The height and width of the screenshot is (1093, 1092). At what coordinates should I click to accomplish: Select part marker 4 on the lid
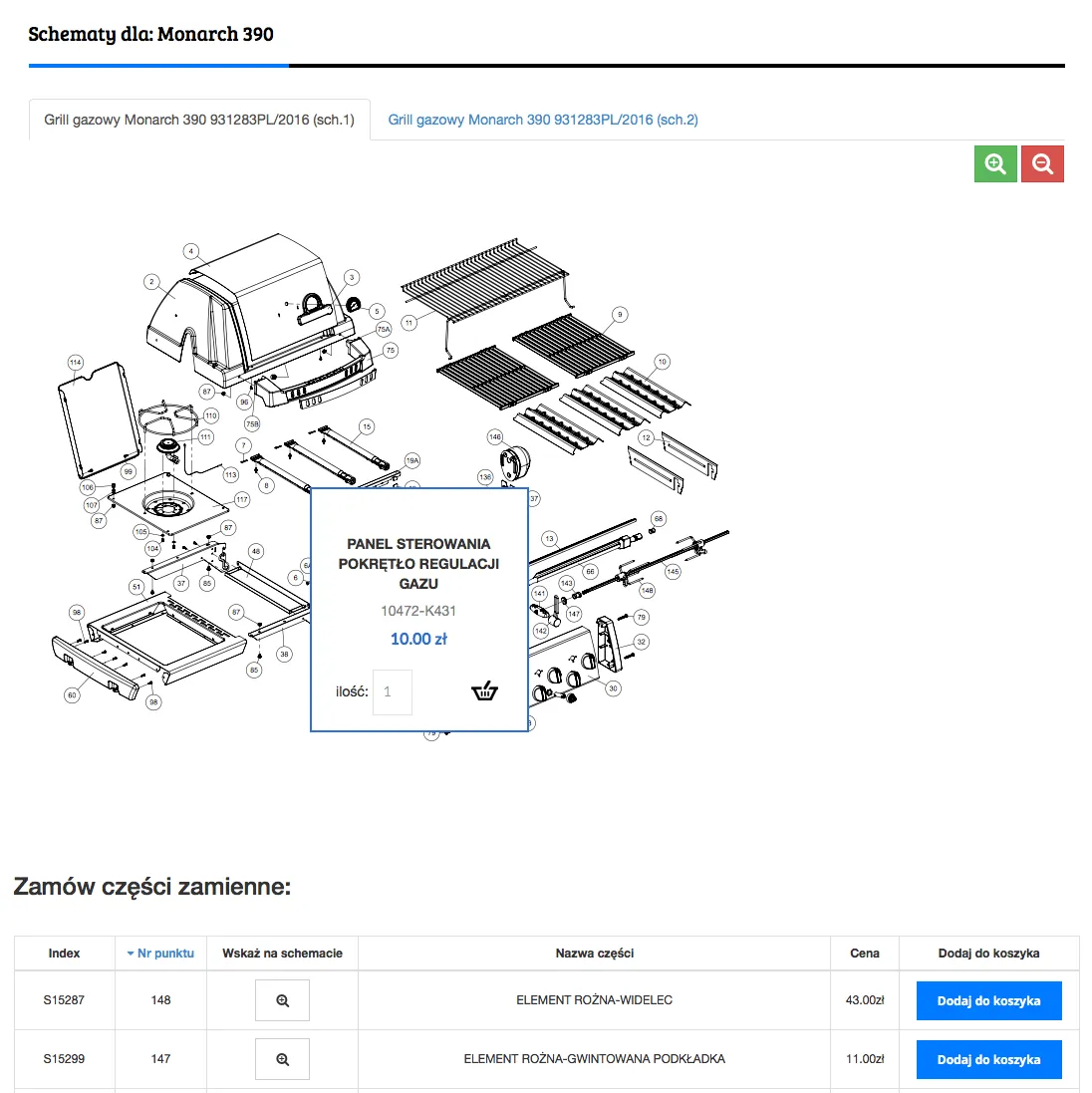(191, 252)
